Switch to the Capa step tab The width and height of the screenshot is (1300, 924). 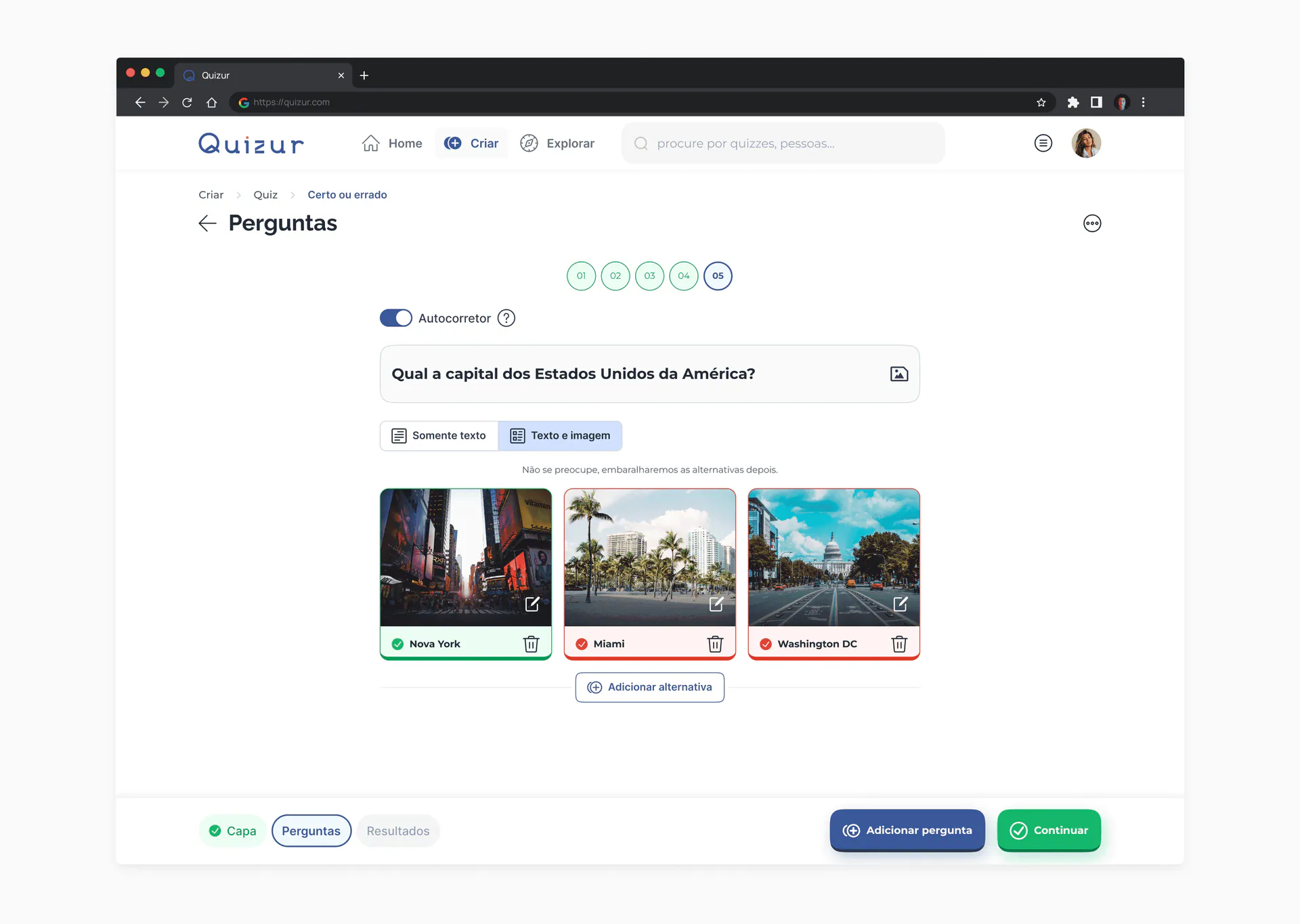coord(232,831)
